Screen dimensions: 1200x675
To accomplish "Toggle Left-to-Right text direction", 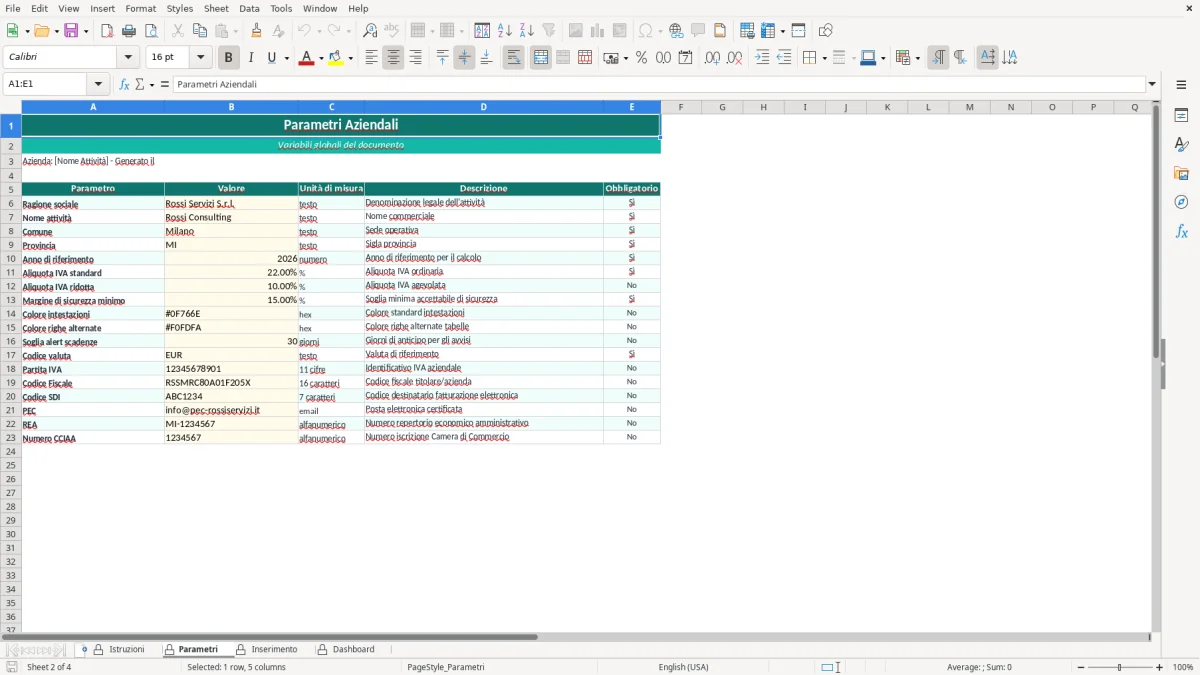I will [x=938, y=58].
